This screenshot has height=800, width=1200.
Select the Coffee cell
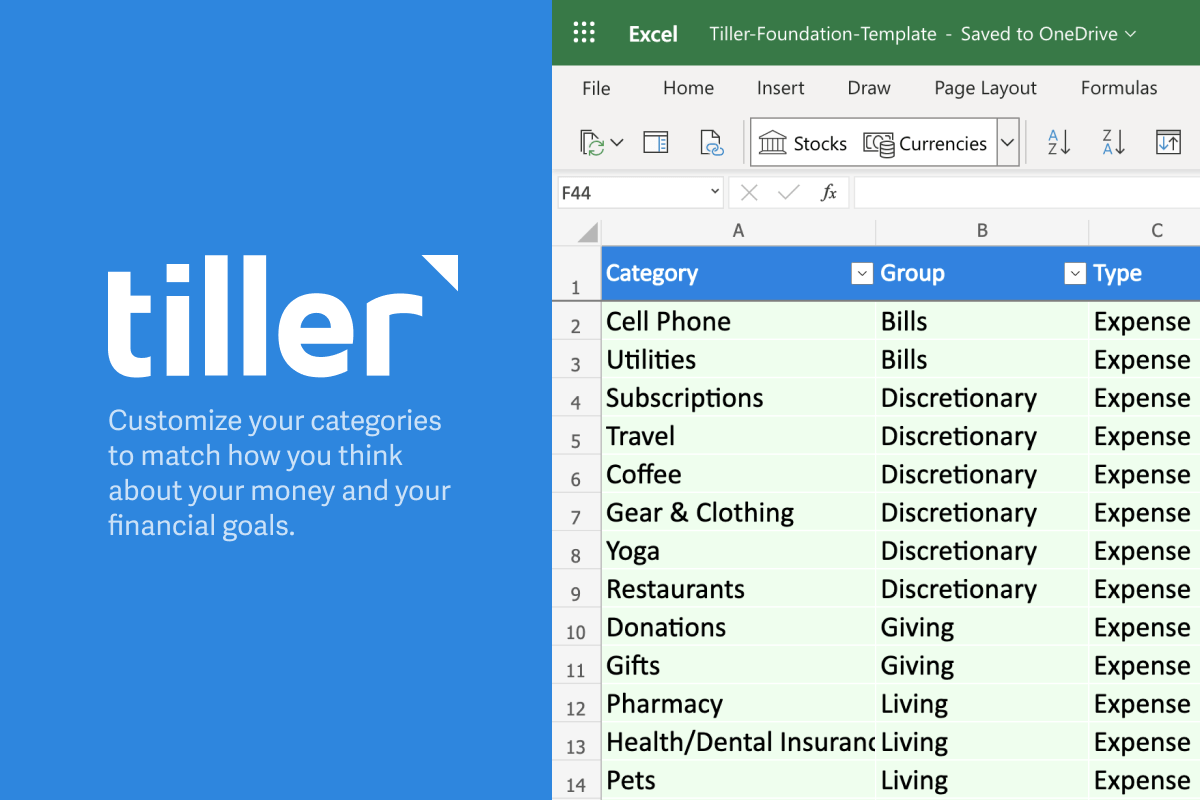738,474
